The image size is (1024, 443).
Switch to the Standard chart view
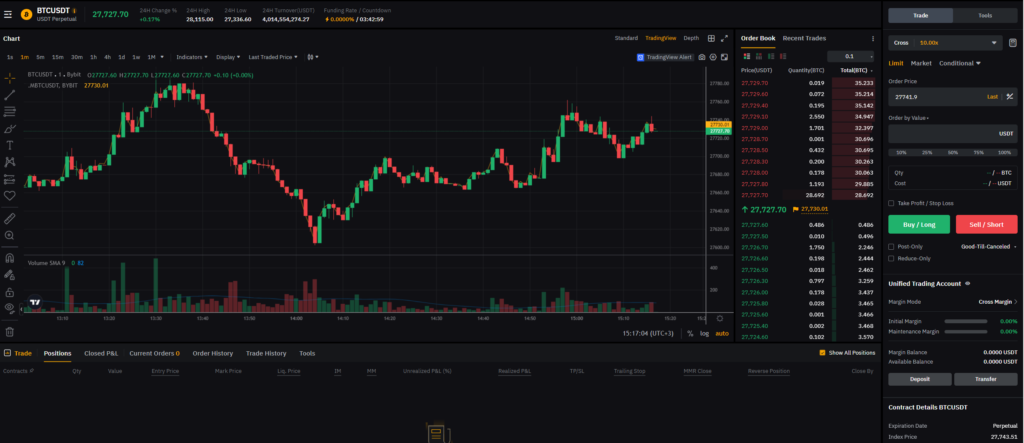coord(626,39)
